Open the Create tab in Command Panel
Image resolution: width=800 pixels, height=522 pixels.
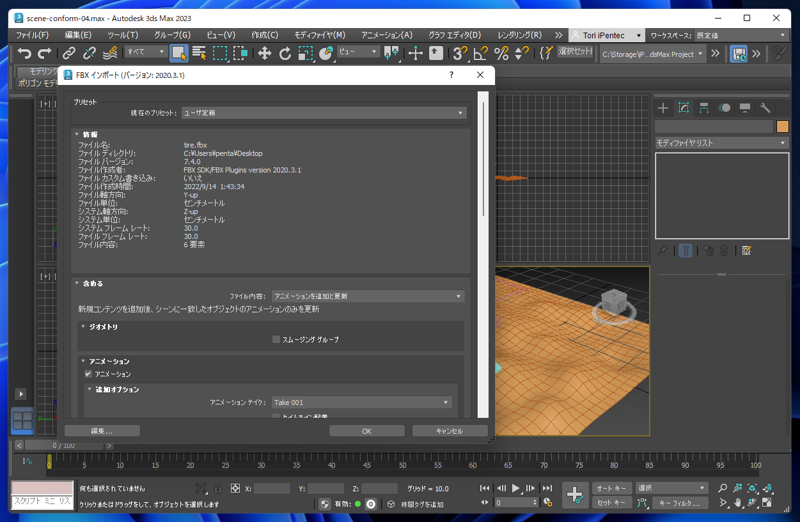click(x=663, y=108)
